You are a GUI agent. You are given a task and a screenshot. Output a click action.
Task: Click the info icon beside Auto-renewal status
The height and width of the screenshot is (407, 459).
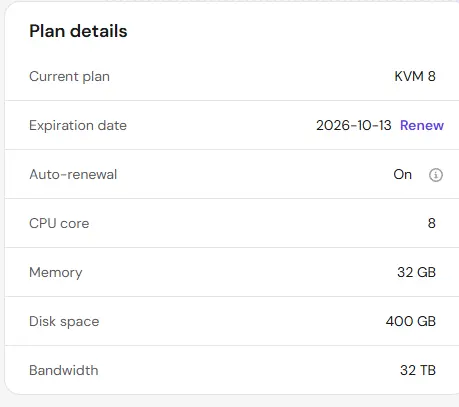(436, 175)
